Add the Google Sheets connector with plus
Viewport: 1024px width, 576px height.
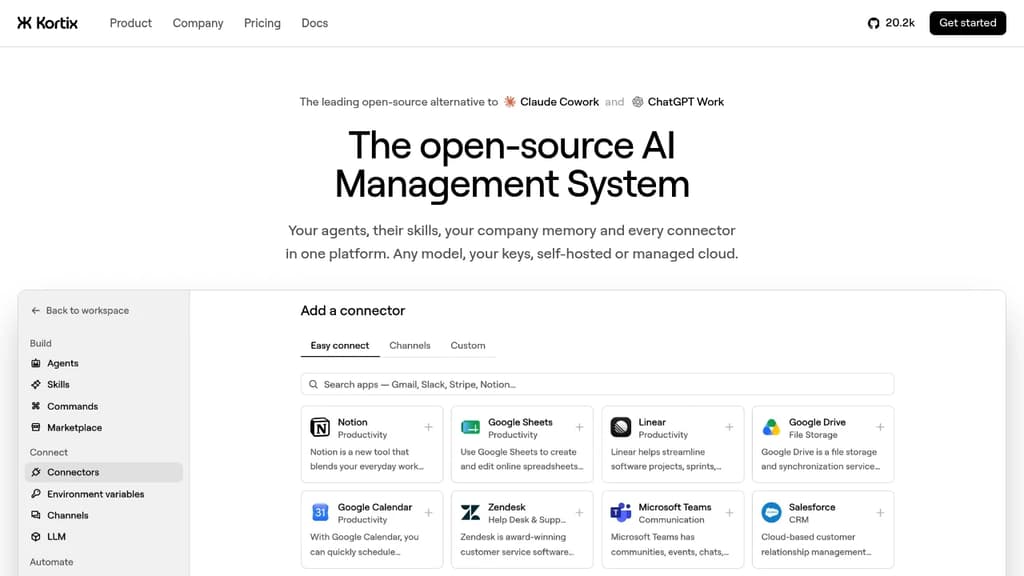pos(579,427)
